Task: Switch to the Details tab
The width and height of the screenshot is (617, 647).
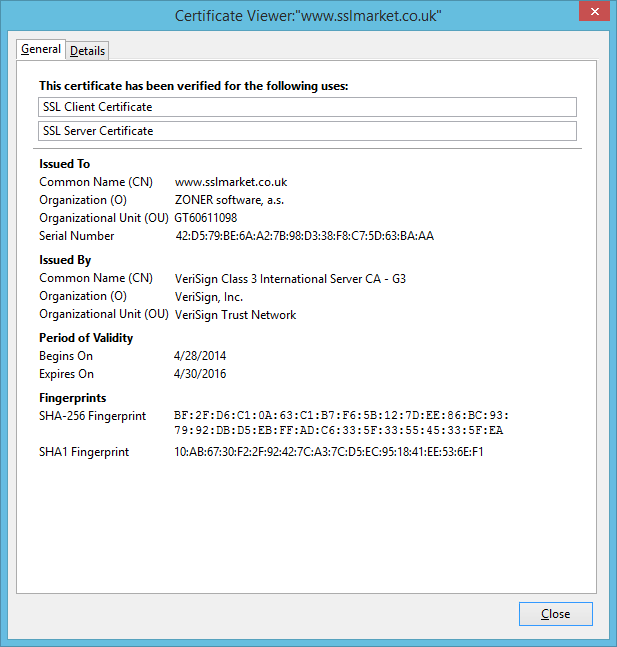Action: click(x=87, y=51)
